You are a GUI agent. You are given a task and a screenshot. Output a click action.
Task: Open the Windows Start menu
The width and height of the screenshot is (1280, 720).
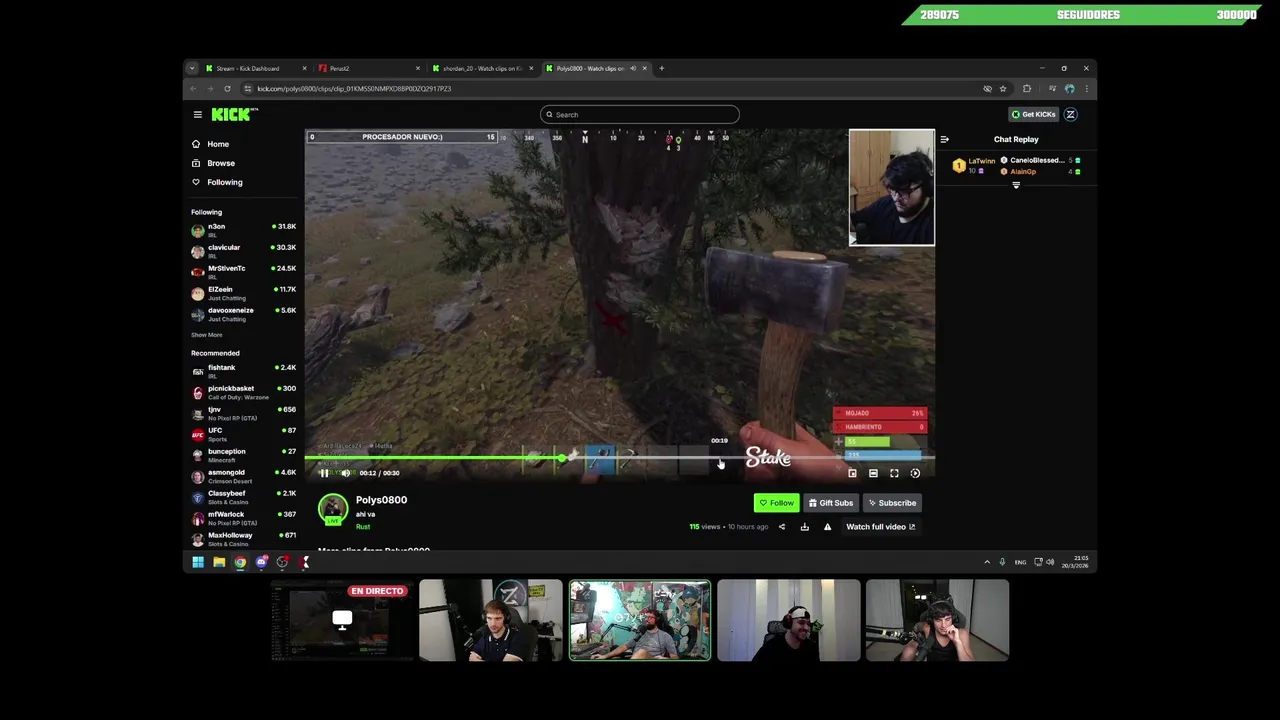click(198, 562)
